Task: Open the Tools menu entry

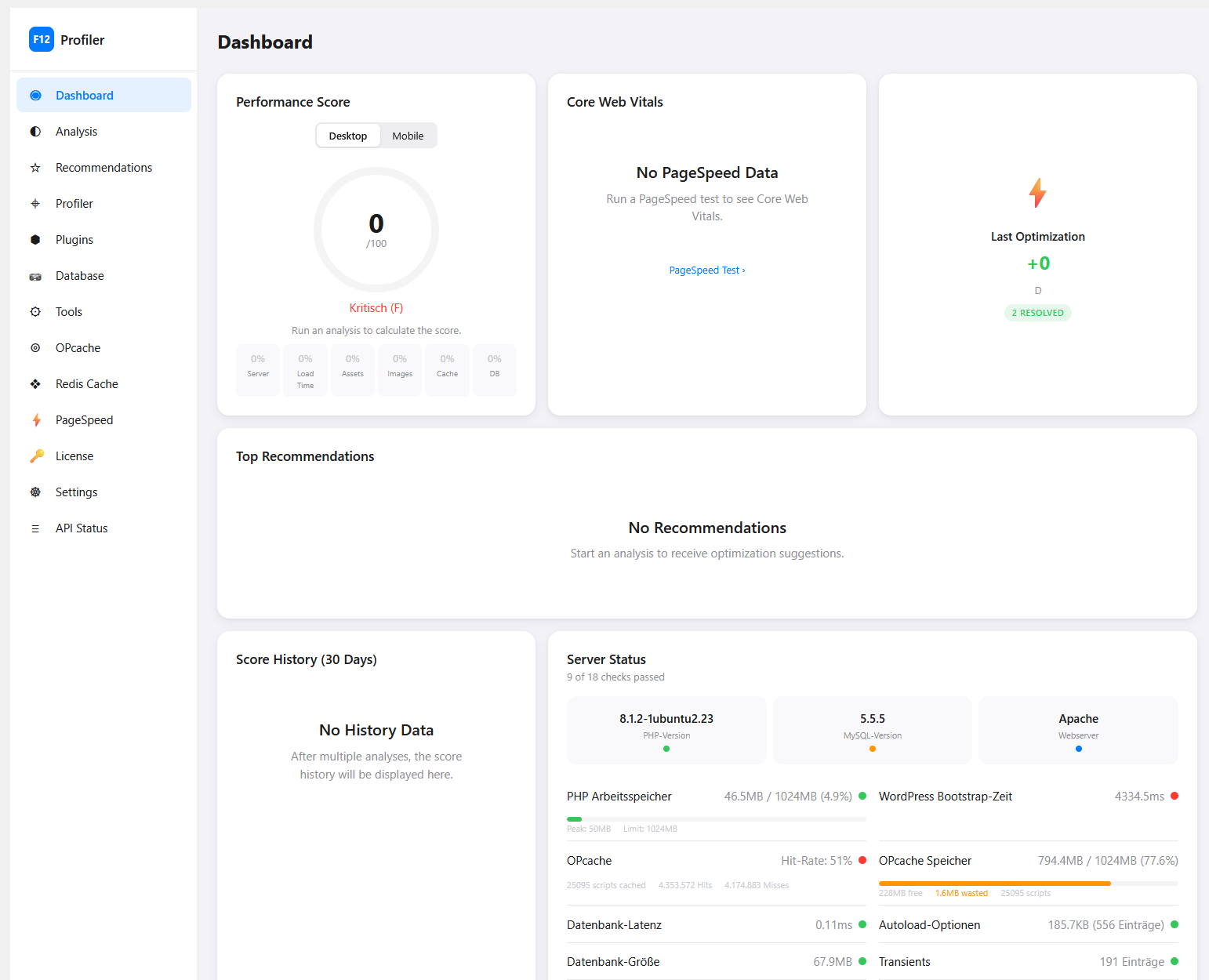Action: [68, 311]
